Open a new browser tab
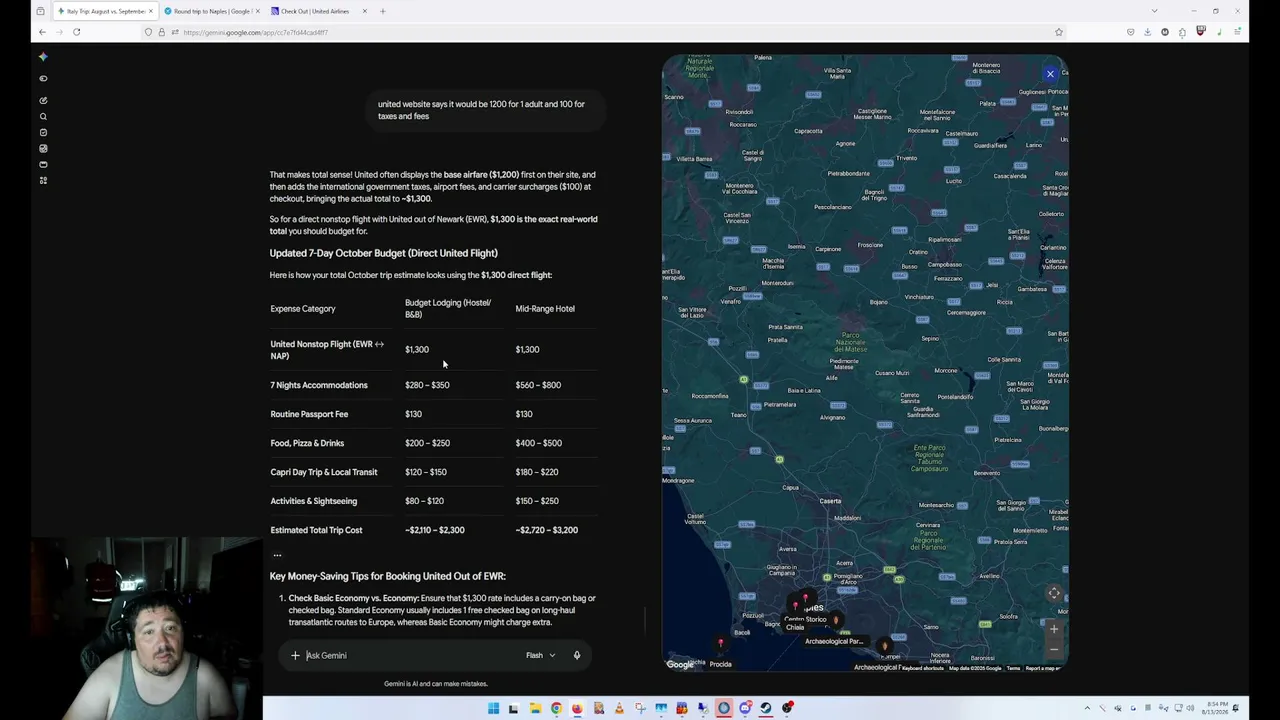This screenshot has height=720, width=1280. tap(382, 11)
